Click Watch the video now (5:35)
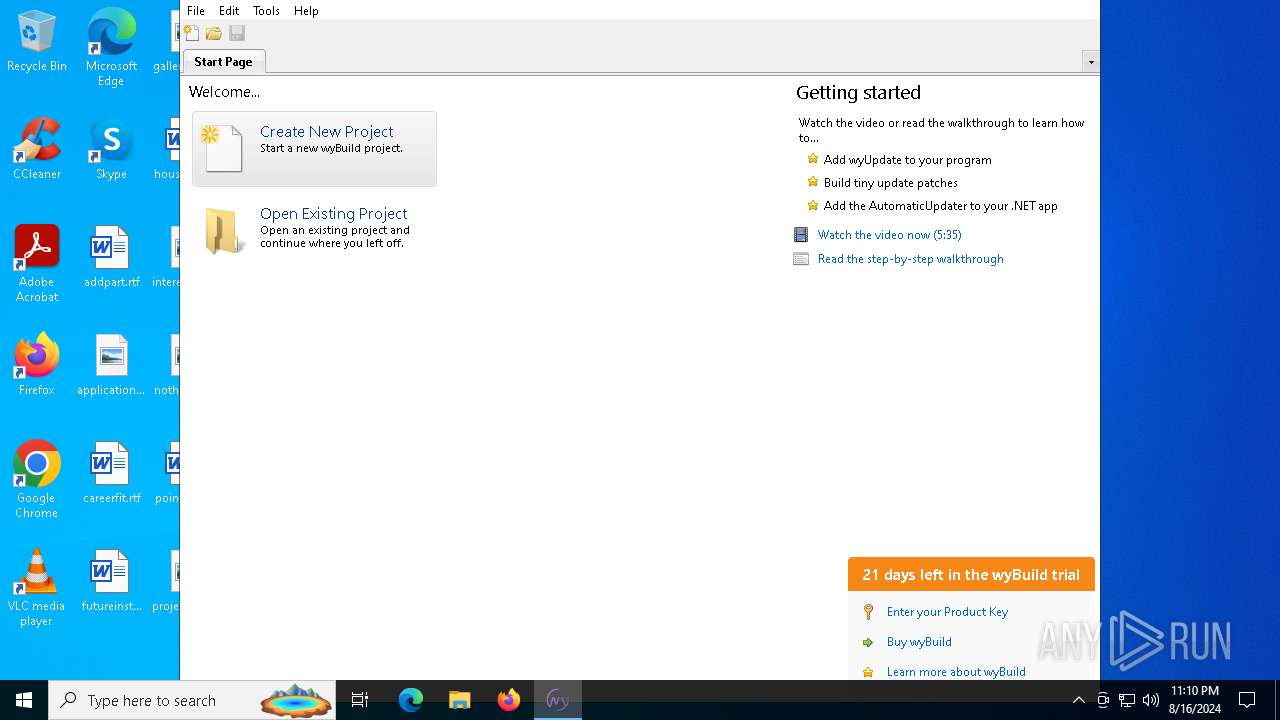This screenshot has width=1280, height=720. tap(889, 235)
